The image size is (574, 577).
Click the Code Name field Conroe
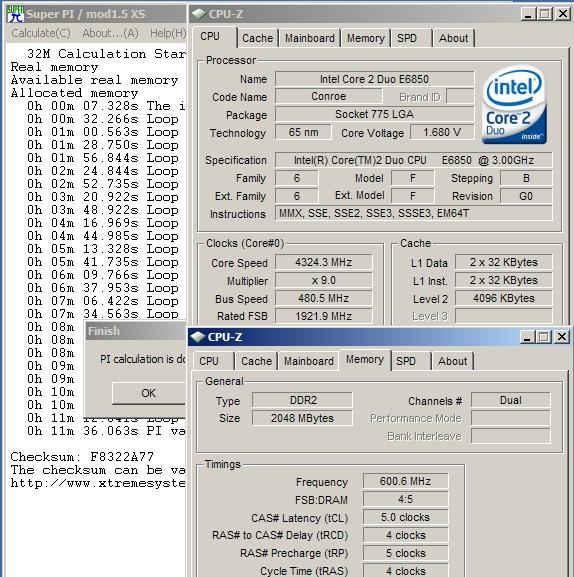pos(328,96)
